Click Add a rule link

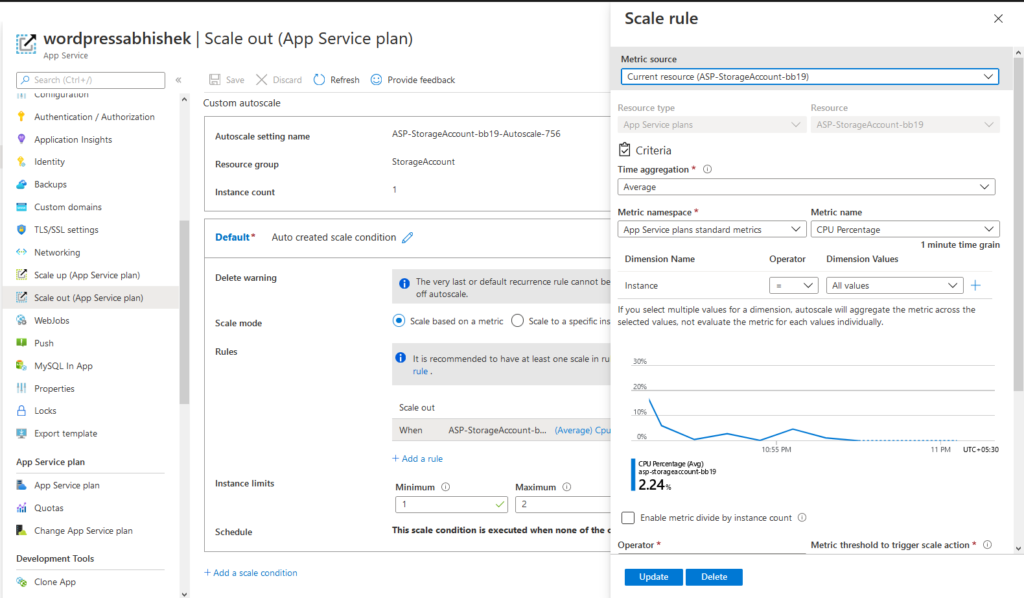[x=417, y=458]
